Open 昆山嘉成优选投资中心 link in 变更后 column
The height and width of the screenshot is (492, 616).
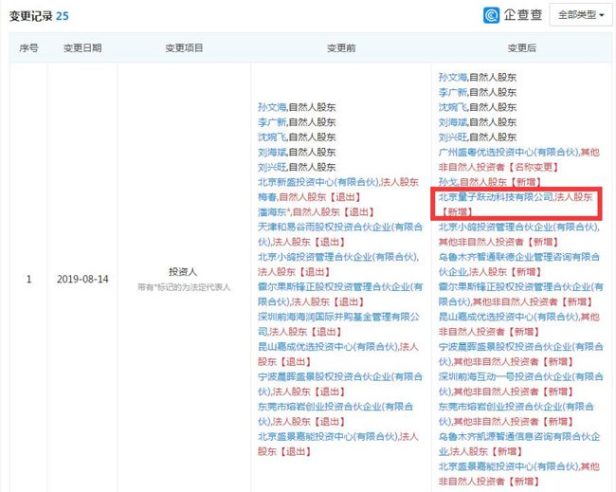click(x=509, y=317)
